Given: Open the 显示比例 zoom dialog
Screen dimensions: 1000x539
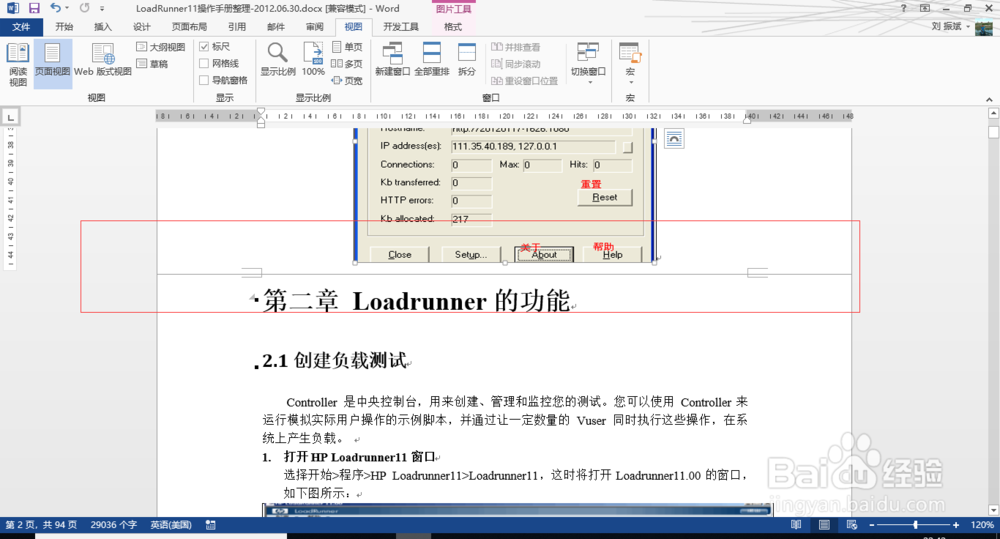Looking at the screenshot, I should (x=277, y=59).
